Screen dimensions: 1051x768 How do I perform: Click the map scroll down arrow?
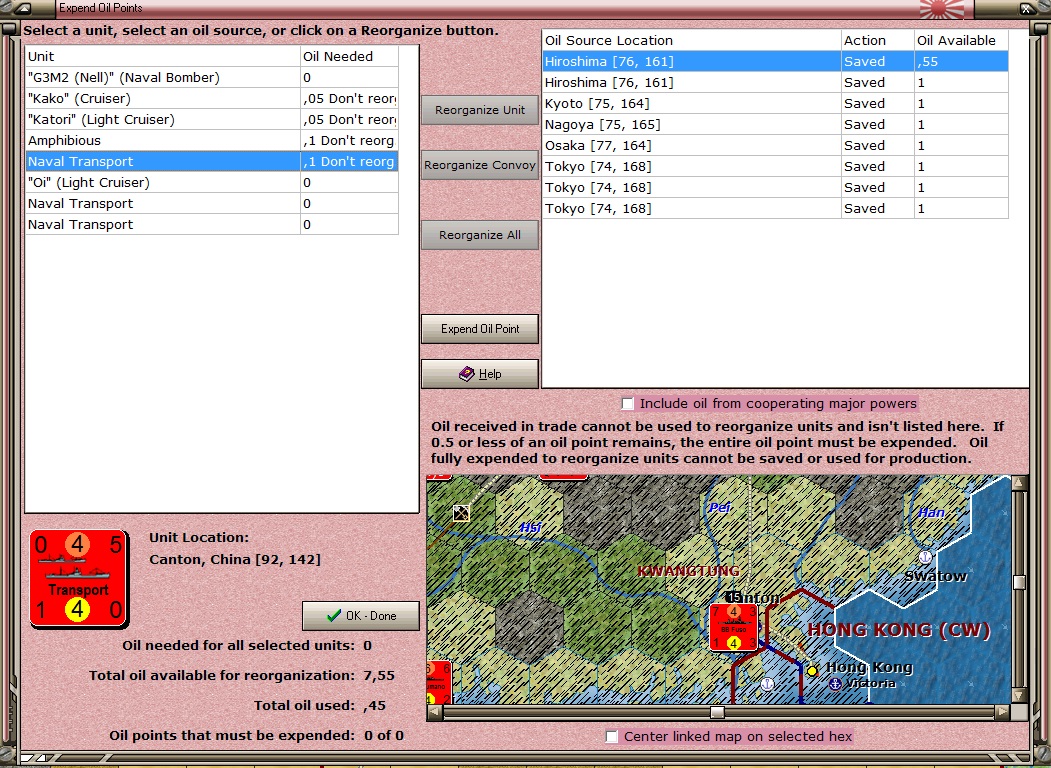(1019, 696)
